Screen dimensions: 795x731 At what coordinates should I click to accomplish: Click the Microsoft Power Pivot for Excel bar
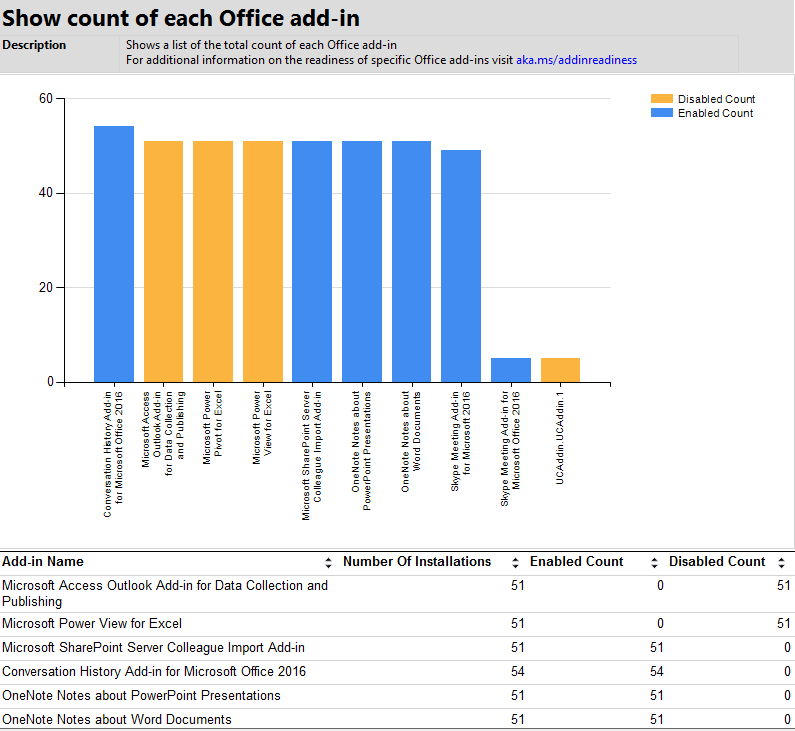213,262
